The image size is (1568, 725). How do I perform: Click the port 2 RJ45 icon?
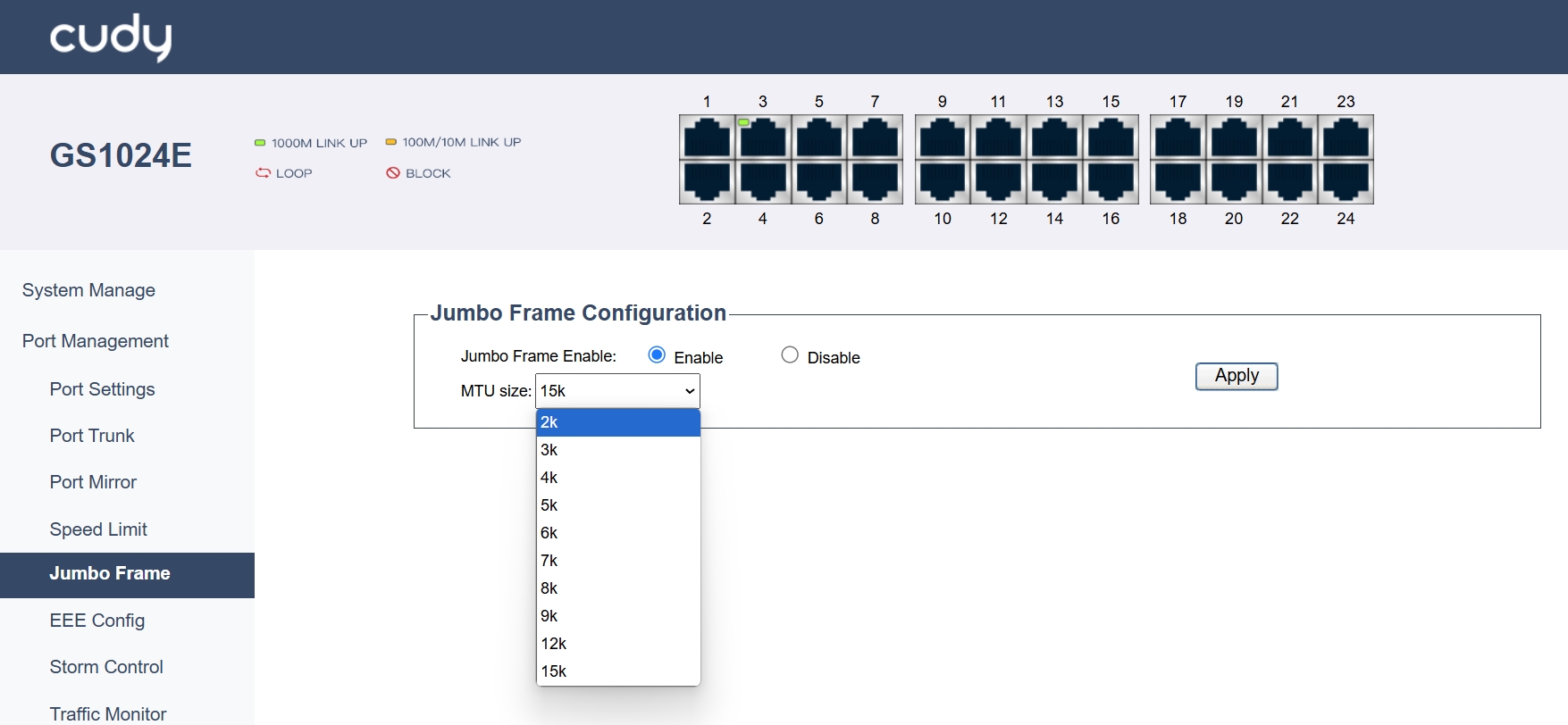point(707,181)
